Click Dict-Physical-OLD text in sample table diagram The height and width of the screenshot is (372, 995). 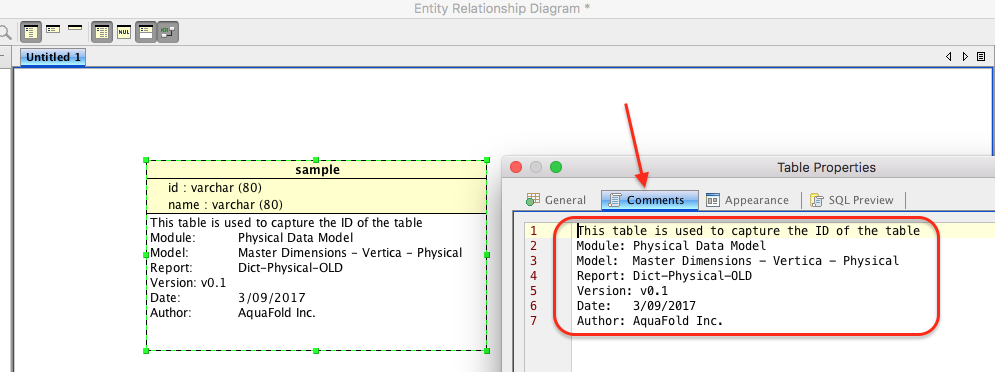290,268
